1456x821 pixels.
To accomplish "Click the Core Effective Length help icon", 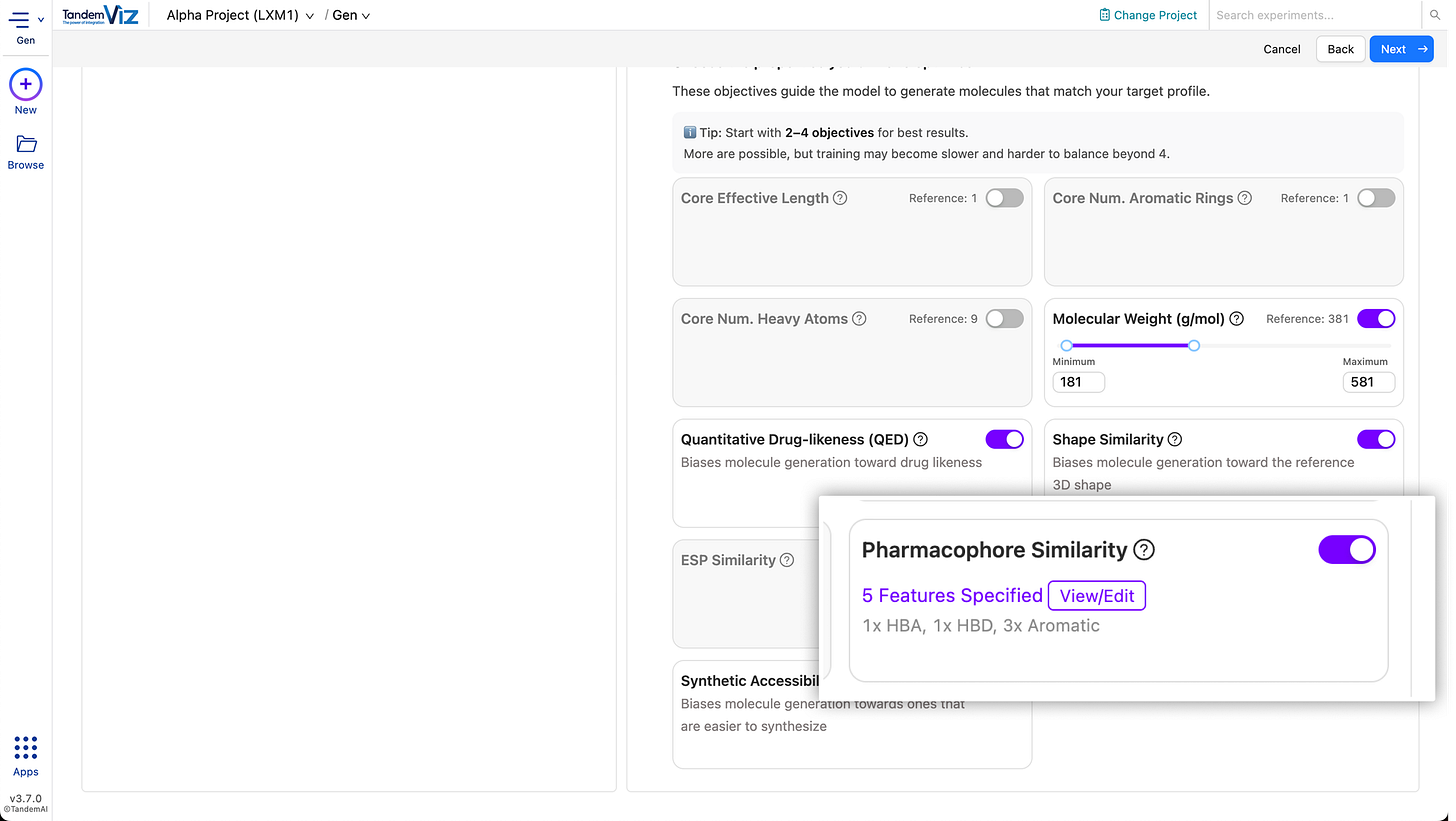I will [840, 198].
